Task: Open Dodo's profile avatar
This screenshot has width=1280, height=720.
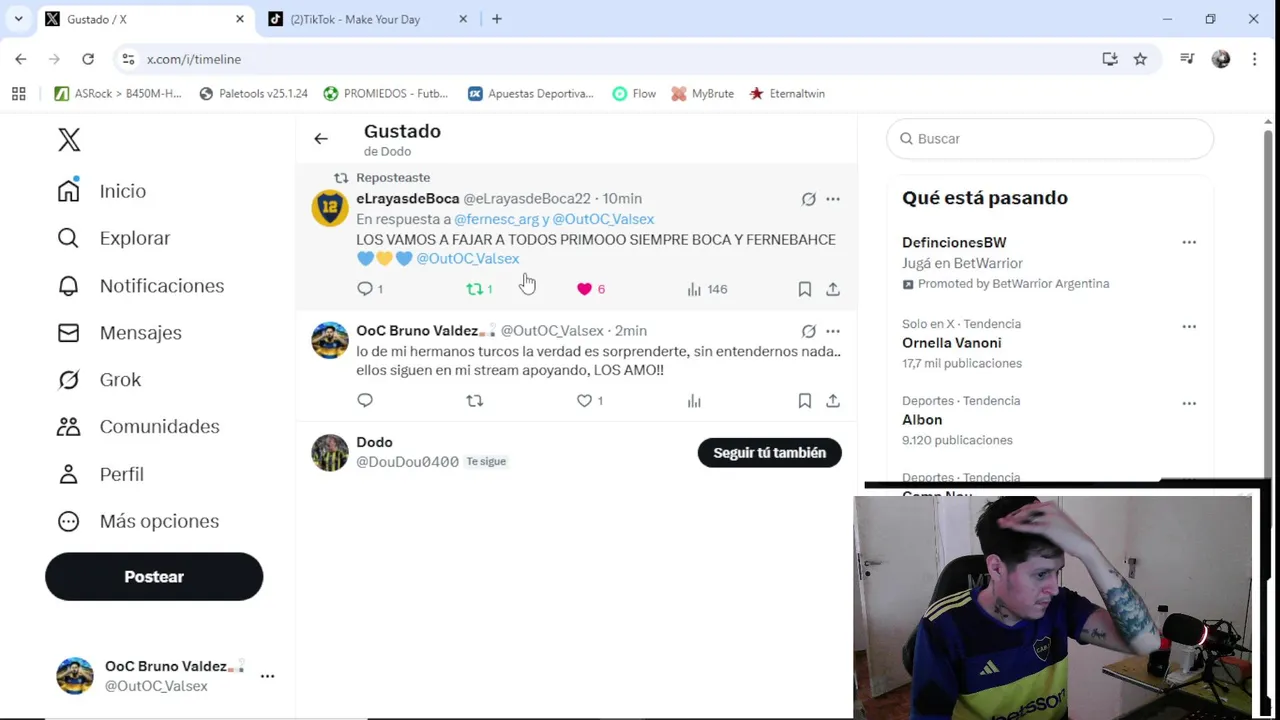Action: point(329,452)
